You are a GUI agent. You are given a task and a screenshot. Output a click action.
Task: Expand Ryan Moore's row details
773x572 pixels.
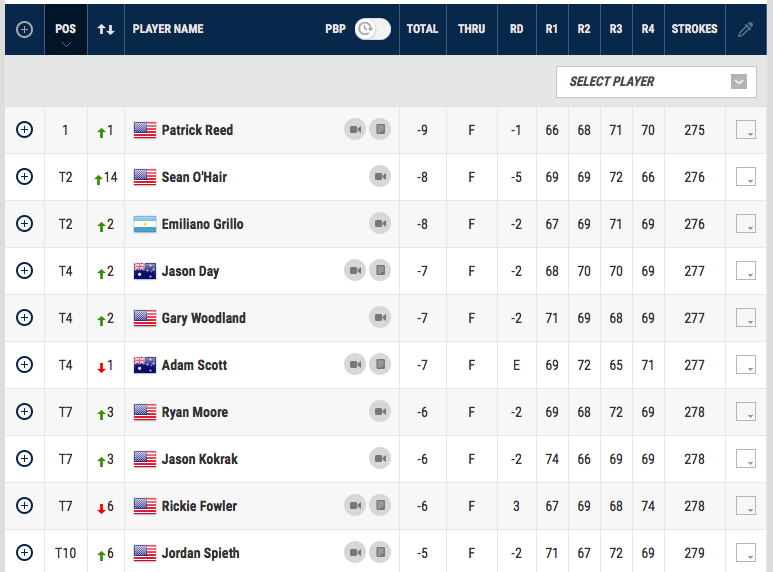[x=25, y=412]
